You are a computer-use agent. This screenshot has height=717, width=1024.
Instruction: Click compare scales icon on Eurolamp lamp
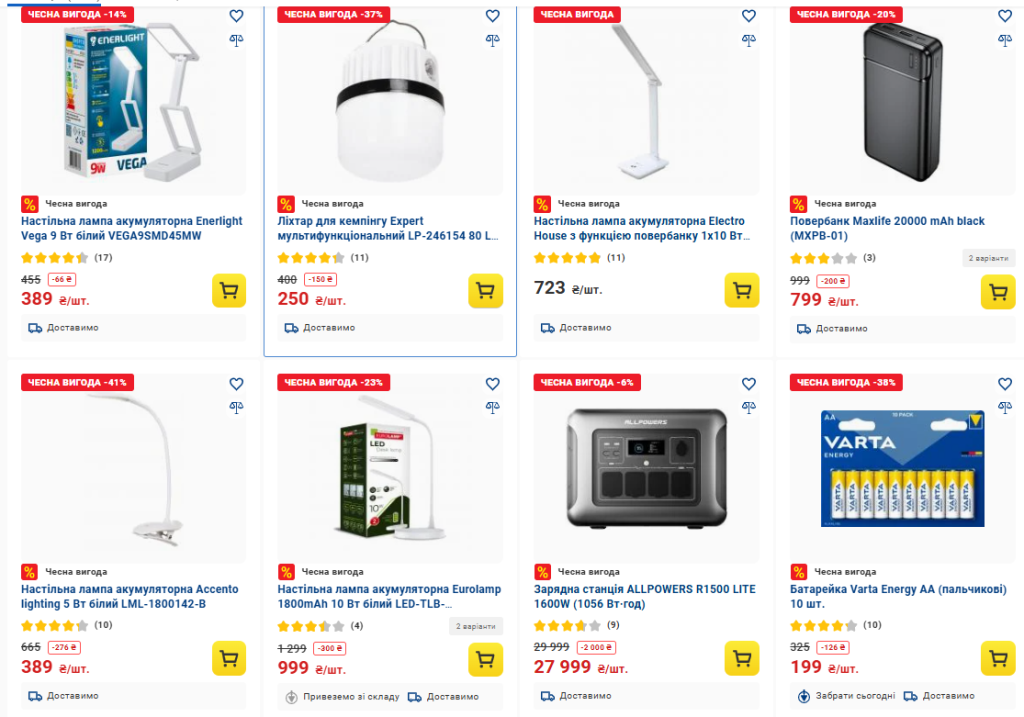tap(492, 408)
